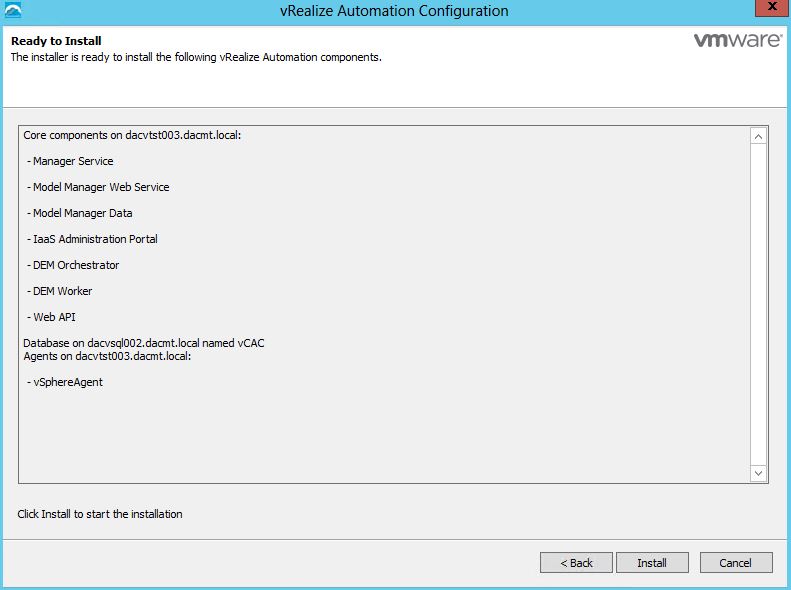Click the scroll down arrow of components list
Screen dimensions: 791x590
[x=758, y=473]
